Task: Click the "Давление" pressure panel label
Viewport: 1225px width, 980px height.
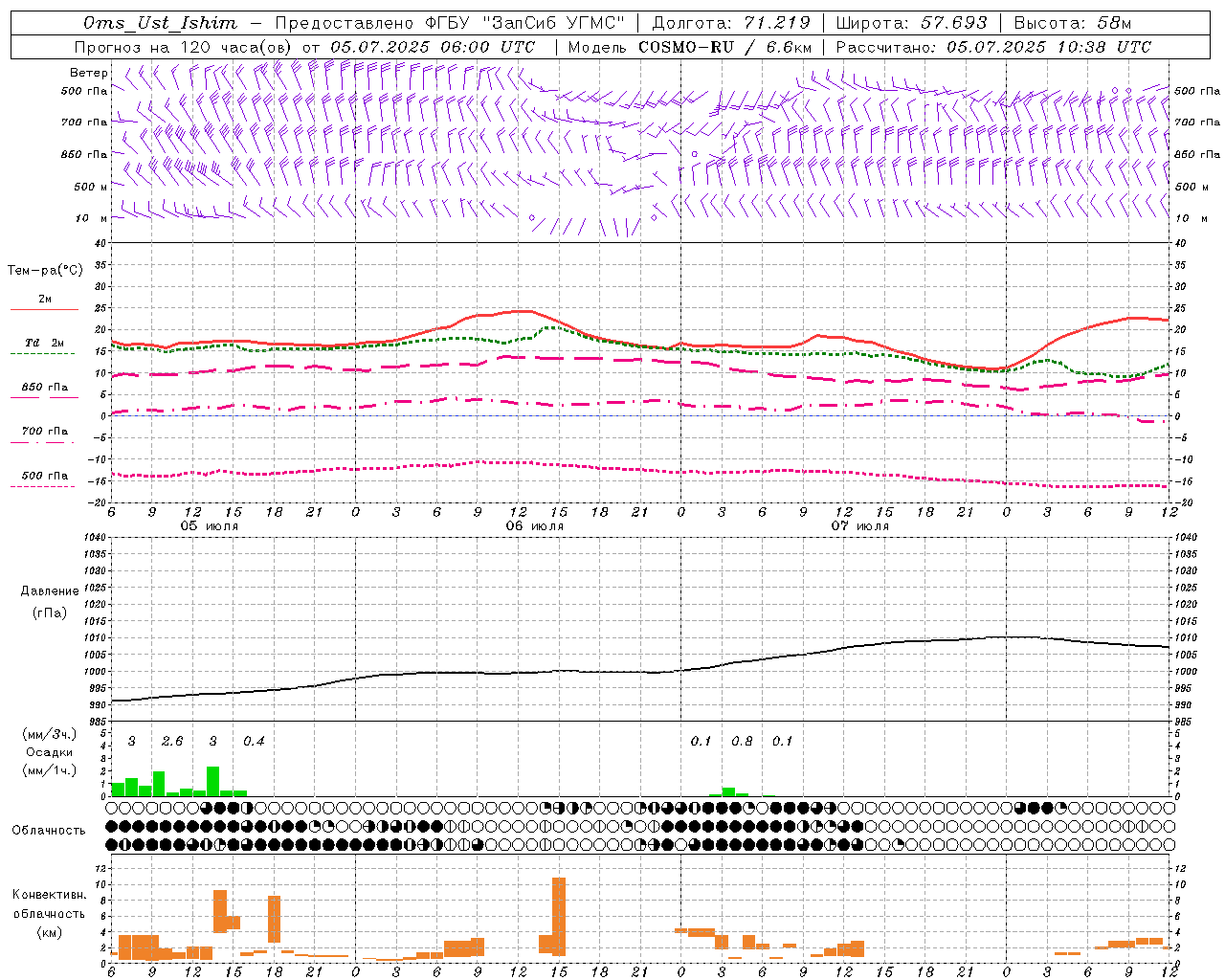Action: tap(50, 591)
